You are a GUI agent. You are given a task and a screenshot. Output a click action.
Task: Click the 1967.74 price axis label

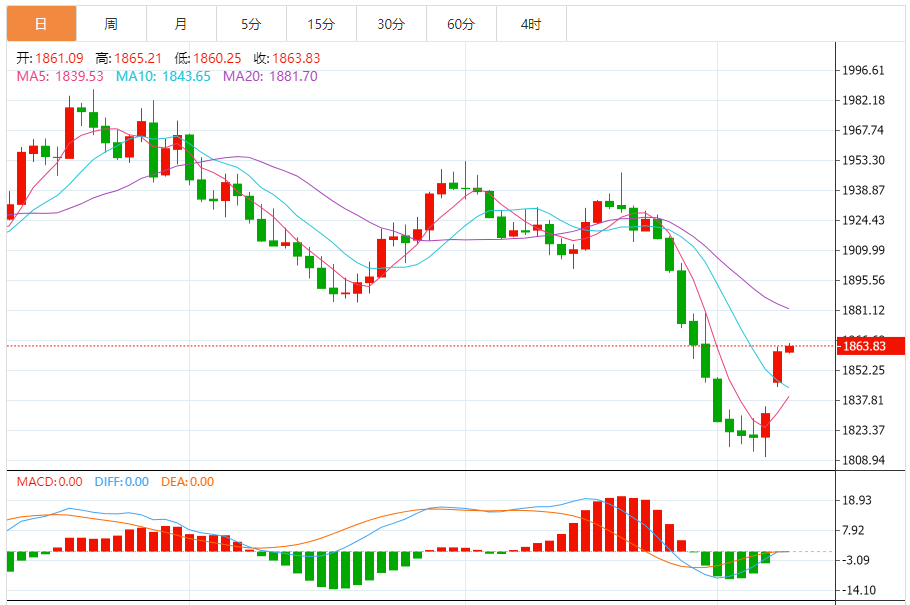pos(864,130)
